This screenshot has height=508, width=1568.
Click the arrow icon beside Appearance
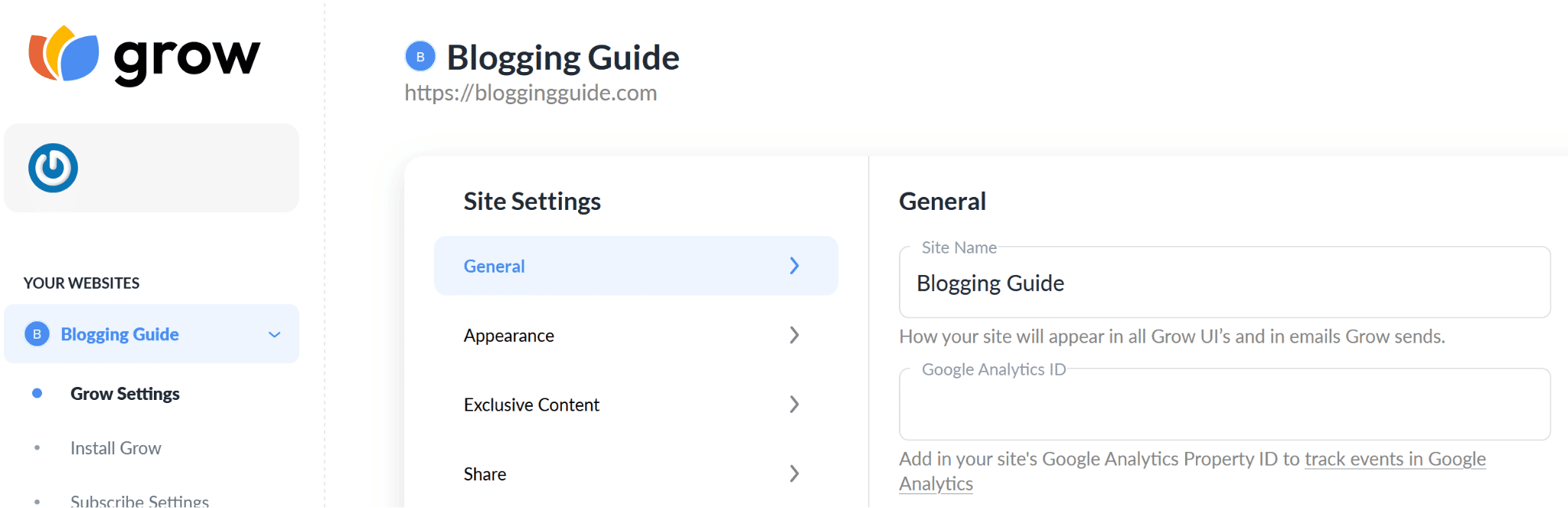[794, 335]
